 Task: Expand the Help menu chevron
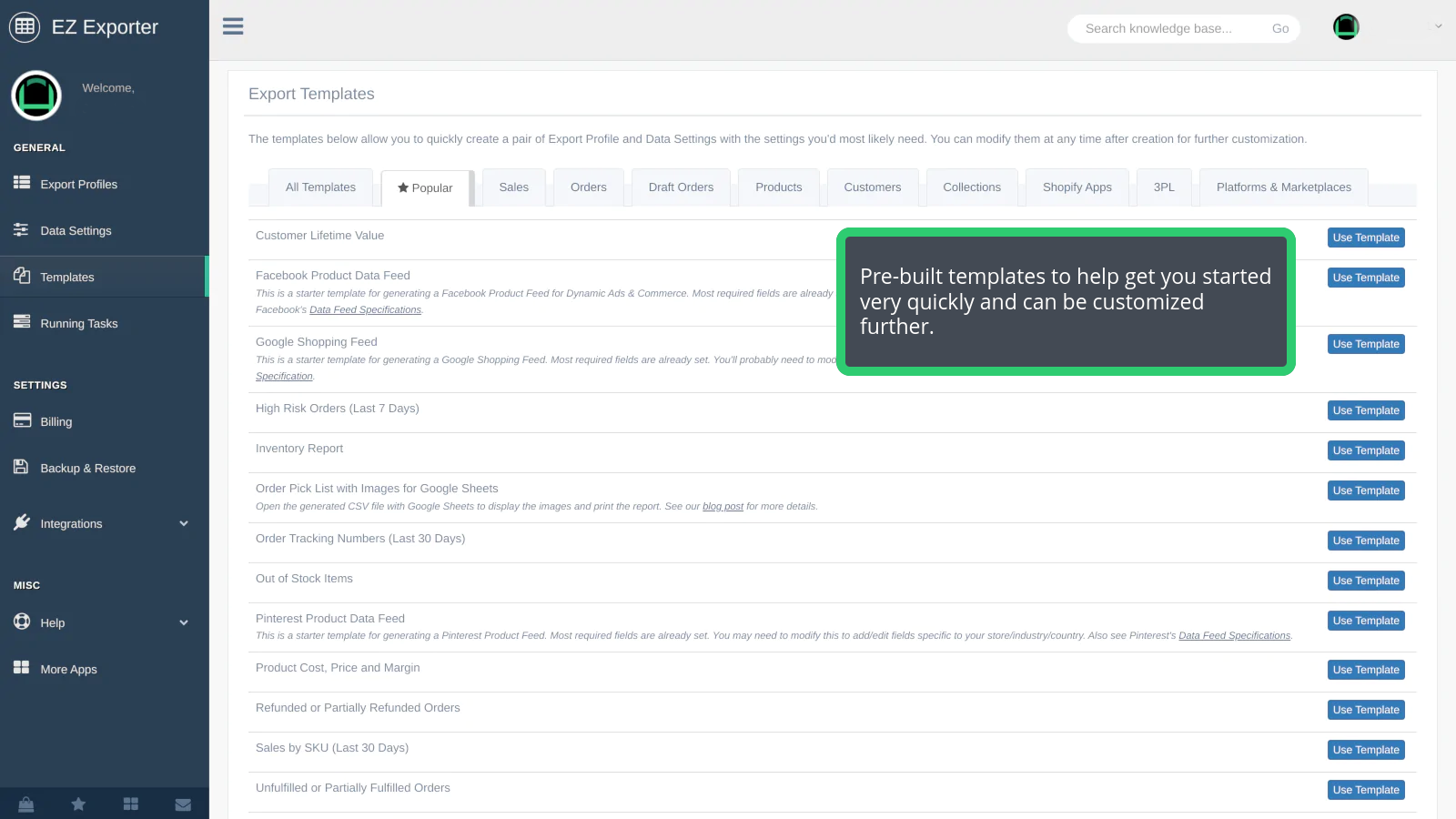184,622
